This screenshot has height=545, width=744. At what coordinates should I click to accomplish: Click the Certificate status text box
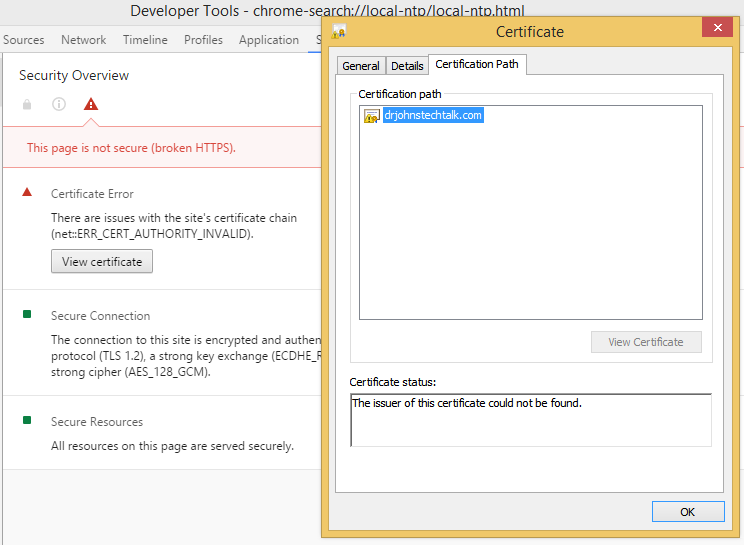[x=531, y=420]
